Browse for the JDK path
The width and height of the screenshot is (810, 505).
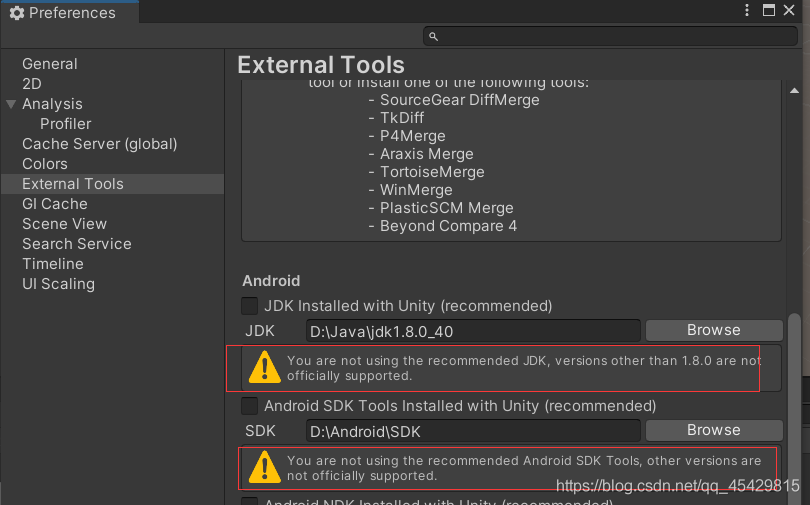click(x=713, y=330)
